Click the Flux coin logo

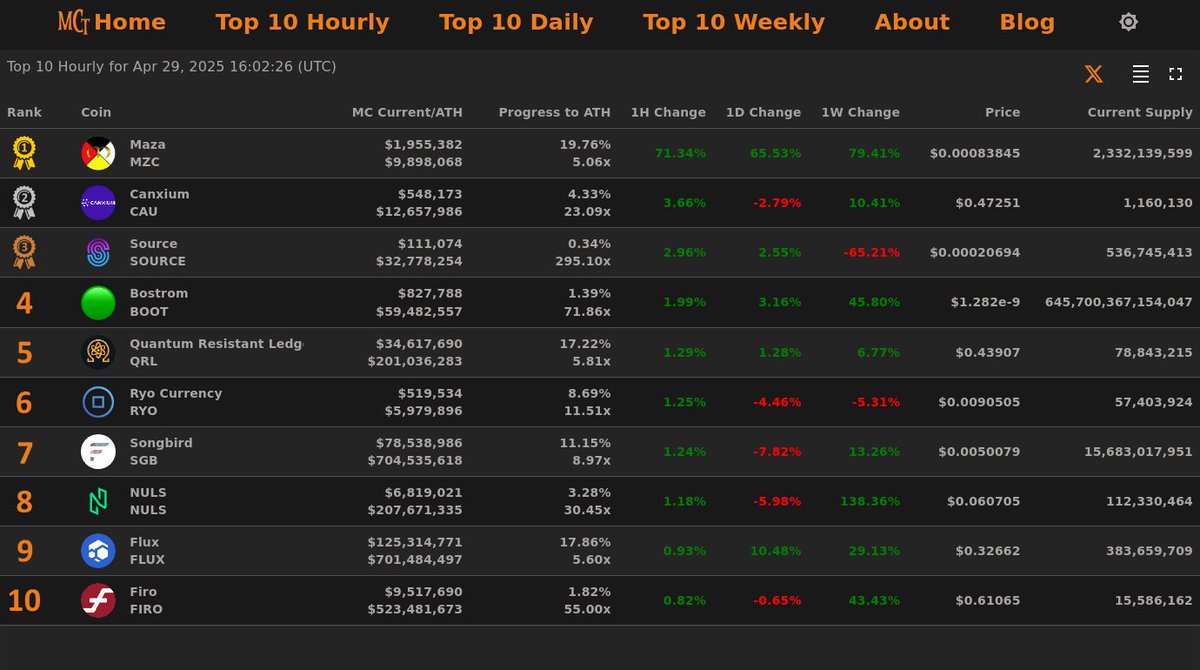coord(98,551)
